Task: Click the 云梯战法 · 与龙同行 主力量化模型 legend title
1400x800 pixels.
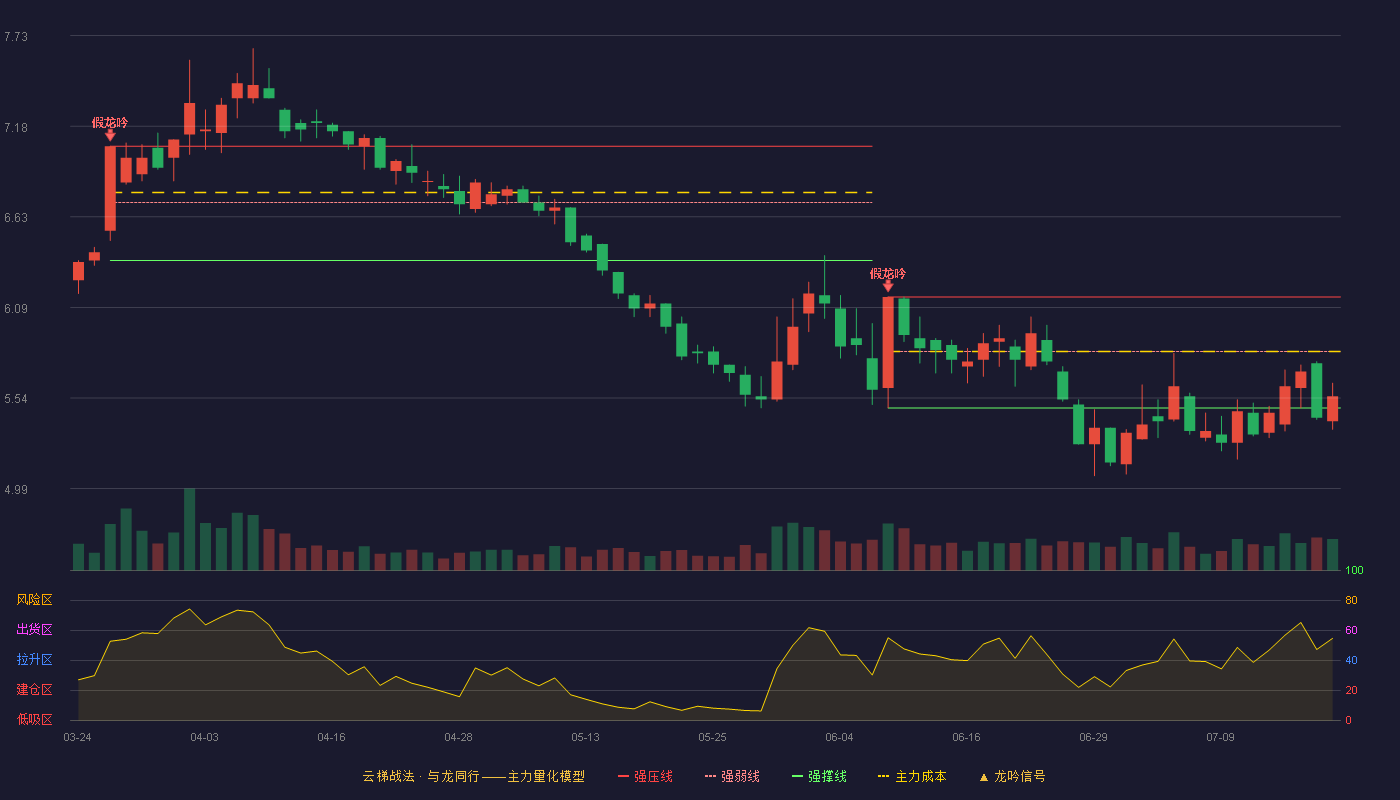Action: click(x=473, y=776)
